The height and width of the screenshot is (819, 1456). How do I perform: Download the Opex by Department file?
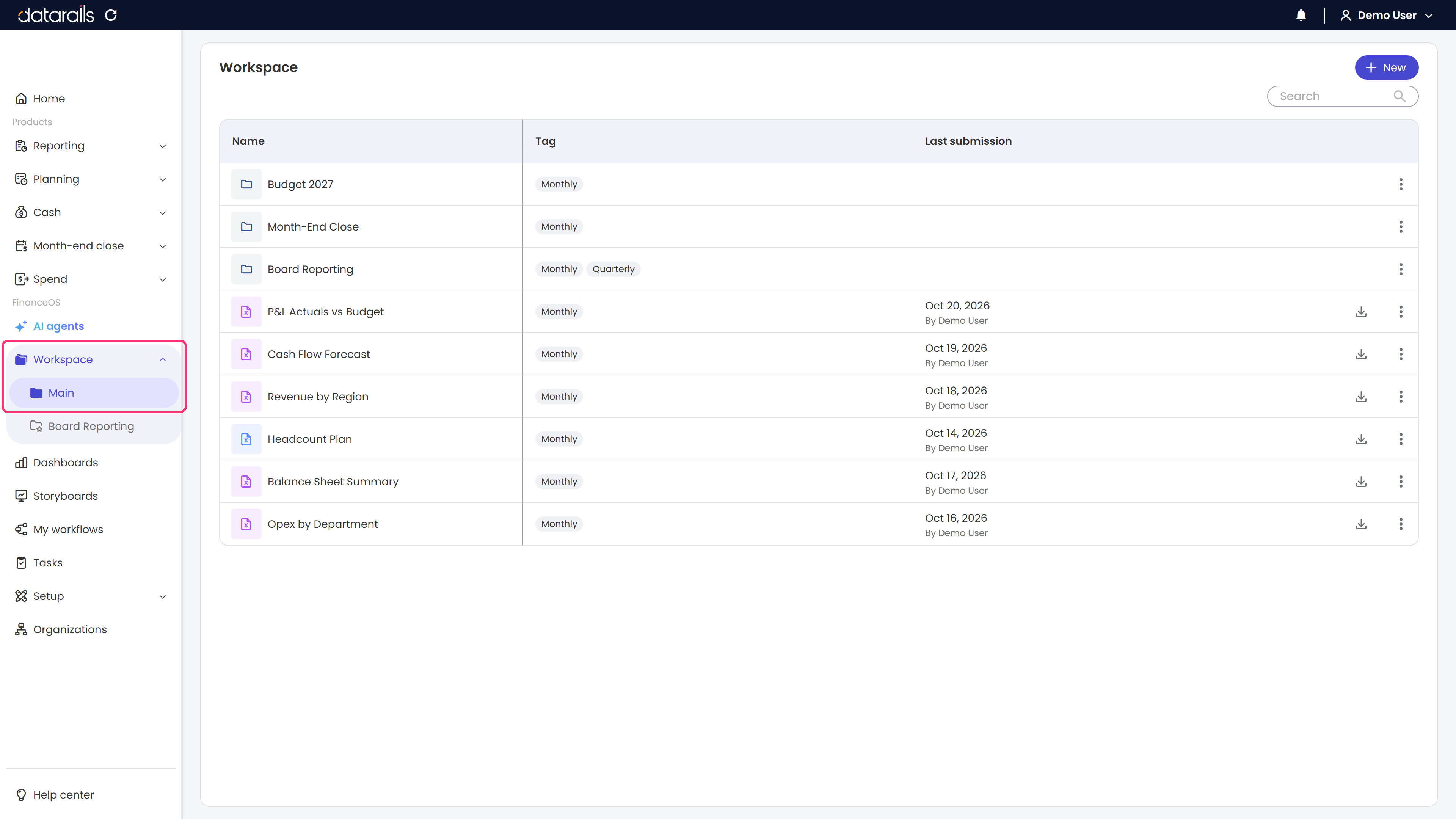coord(1361,524)
